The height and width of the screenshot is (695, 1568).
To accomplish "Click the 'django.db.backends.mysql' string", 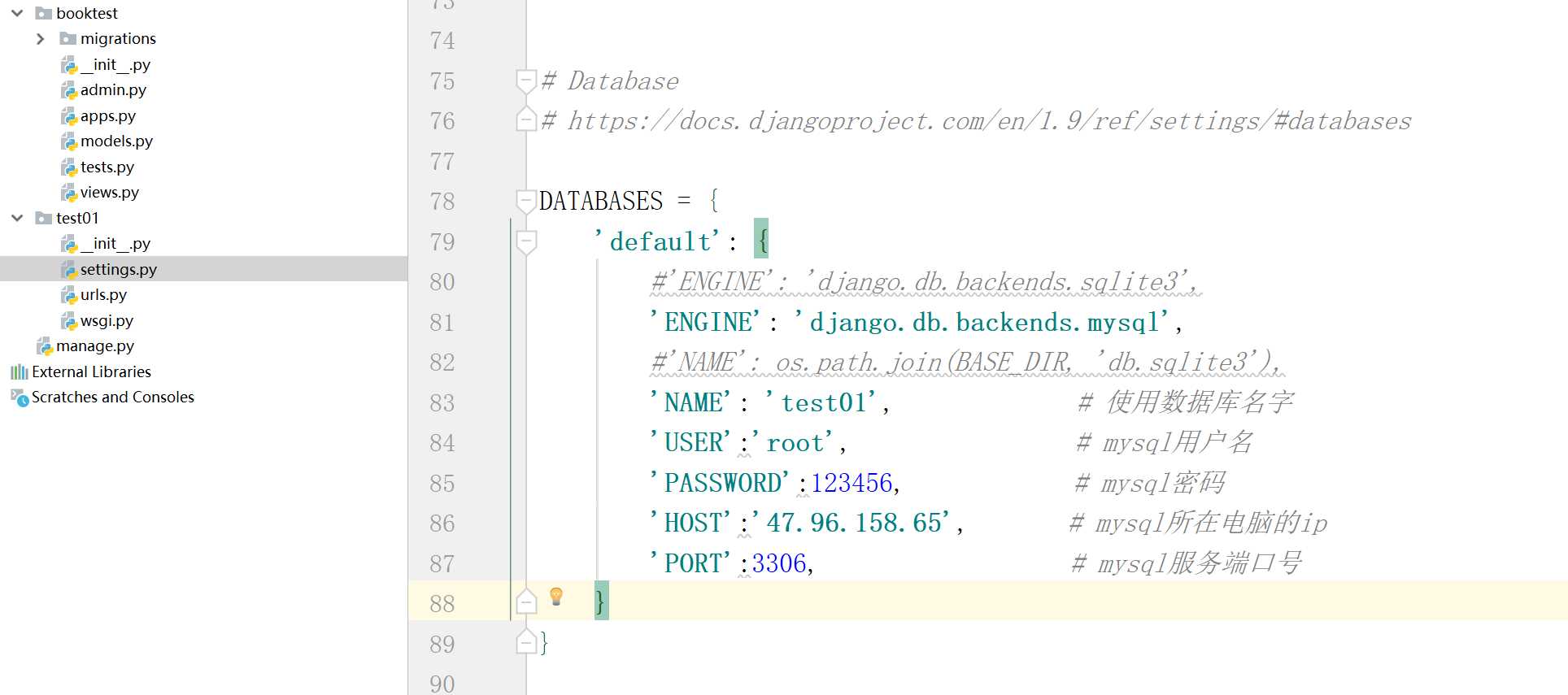I will coord(982,323).
